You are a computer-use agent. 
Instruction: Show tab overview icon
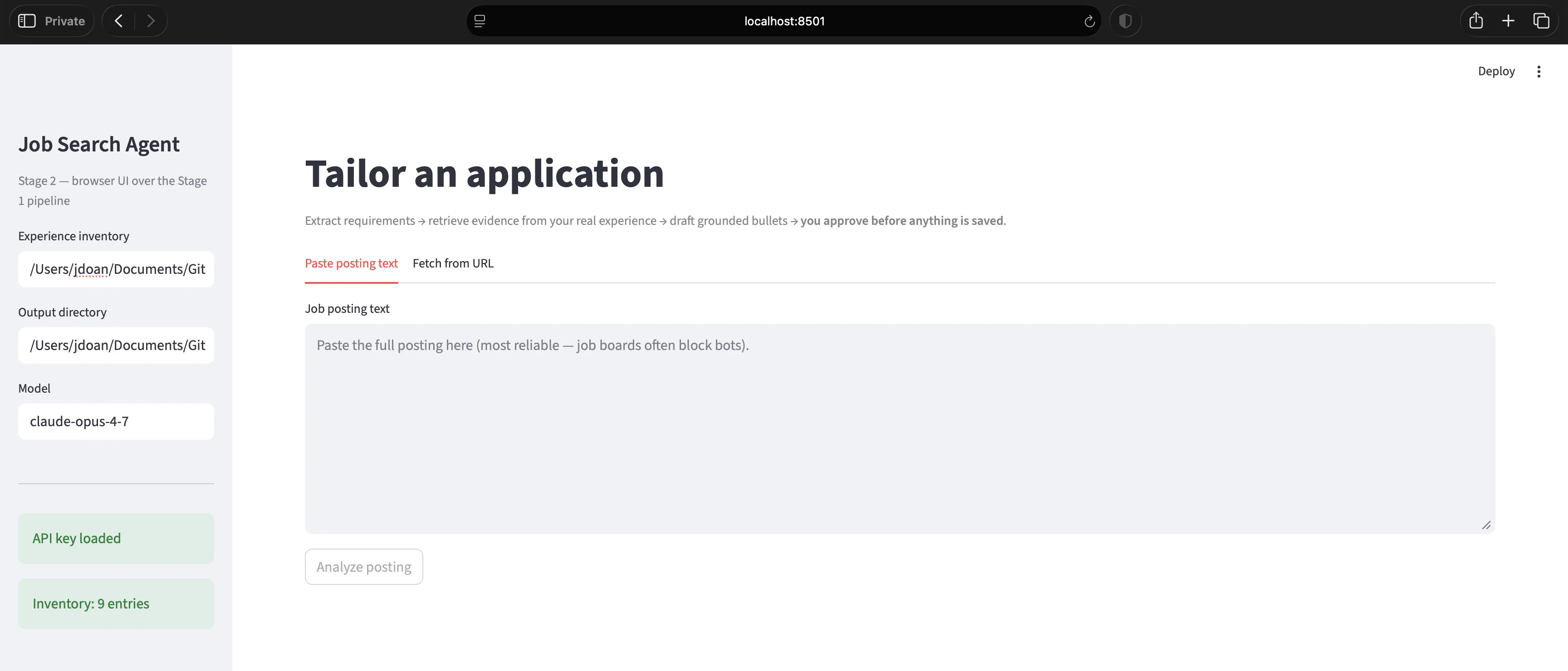(1541, 21)
